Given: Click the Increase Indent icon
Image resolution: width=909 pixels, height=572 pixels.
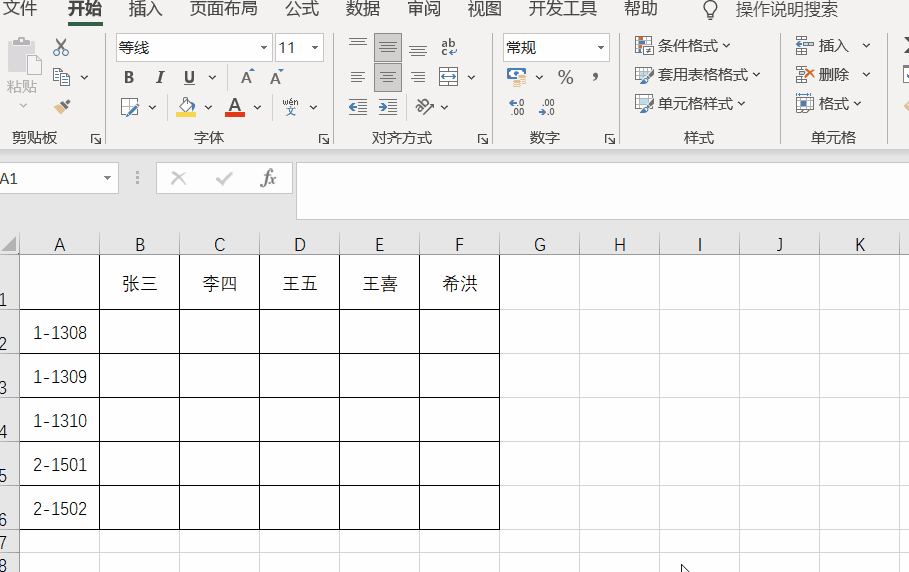Looking at the screenshot, I should (387, 107).
